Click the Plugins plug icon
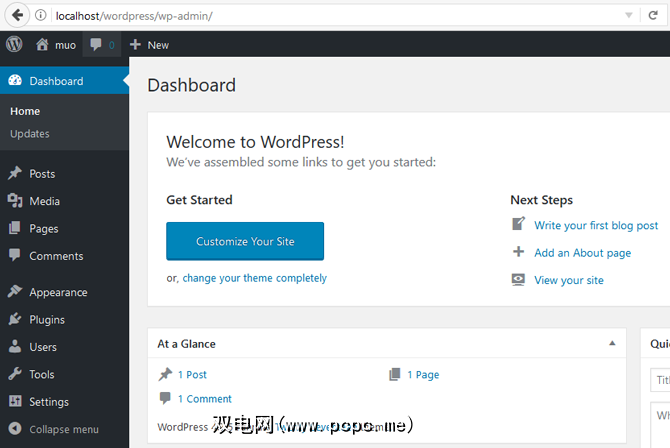 (x=14, y=320)
